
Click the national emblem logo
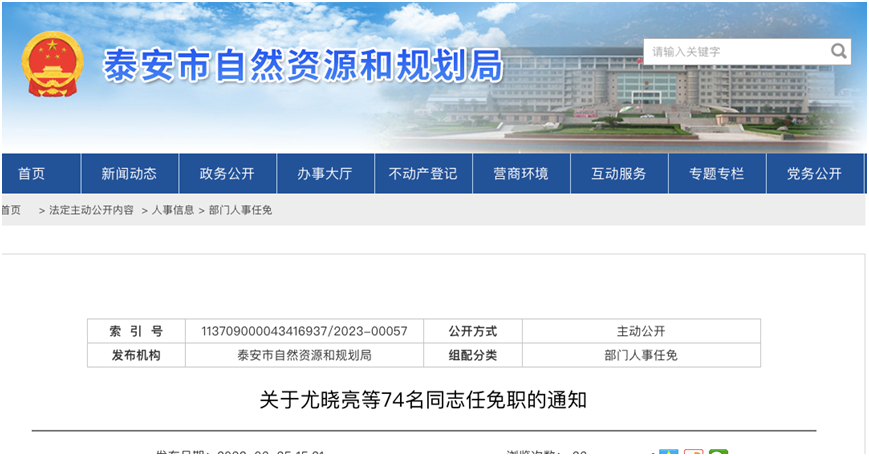click(x=50, y=64)
